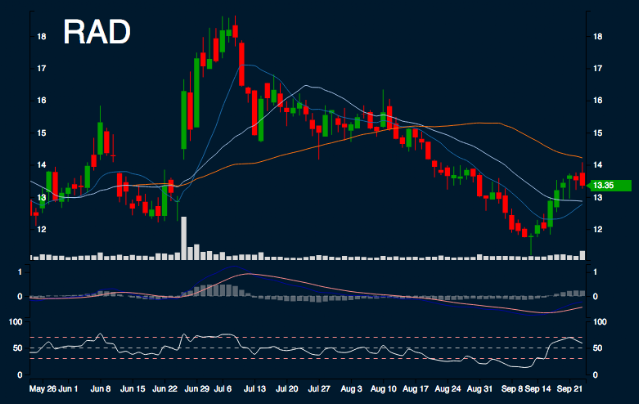Click the MACD 1 label on right axis
The image size is (639, 404).
(x=595, y=272)
